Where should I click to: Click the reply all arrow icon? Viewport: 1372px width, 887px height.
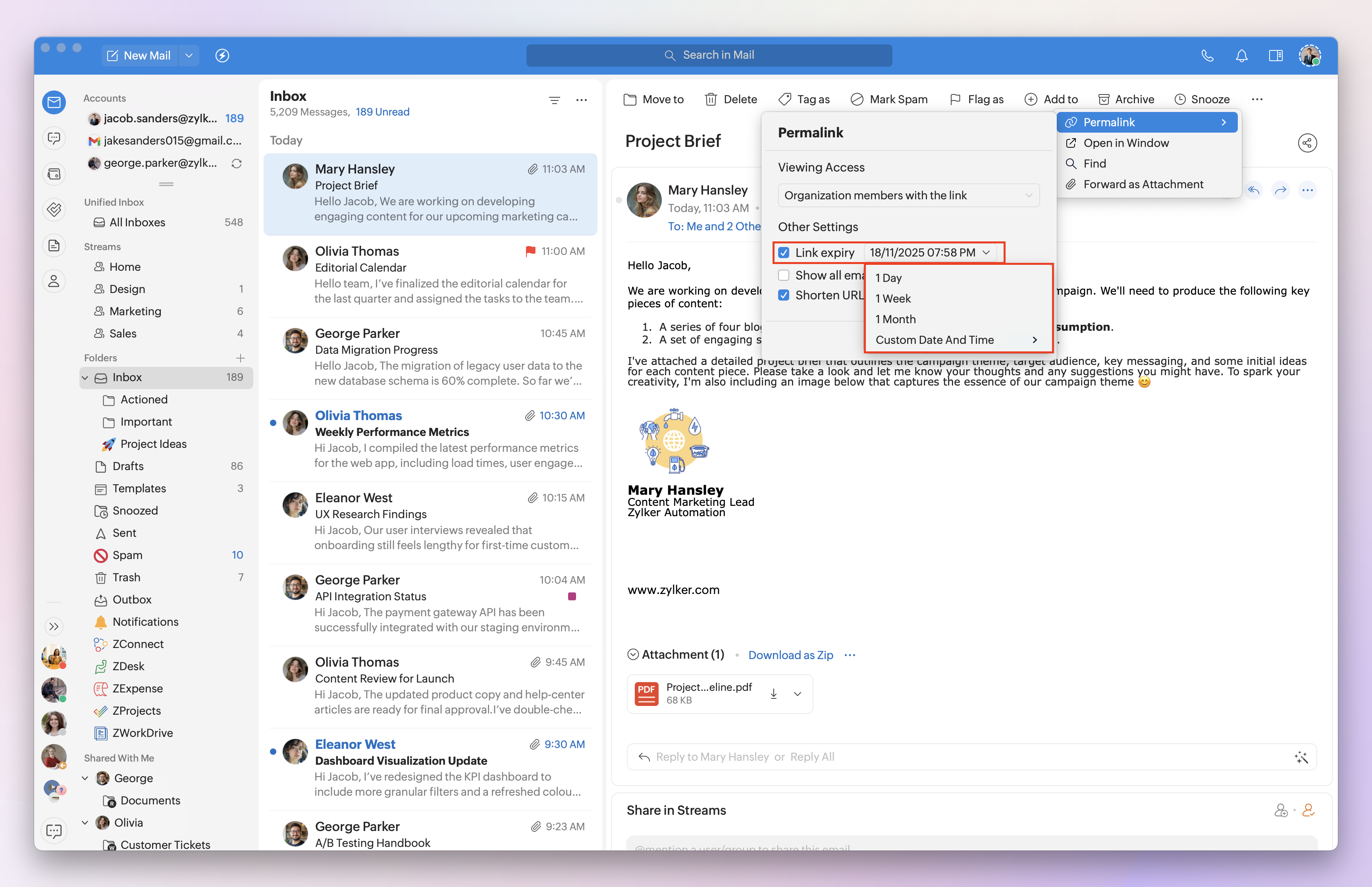1253,190
